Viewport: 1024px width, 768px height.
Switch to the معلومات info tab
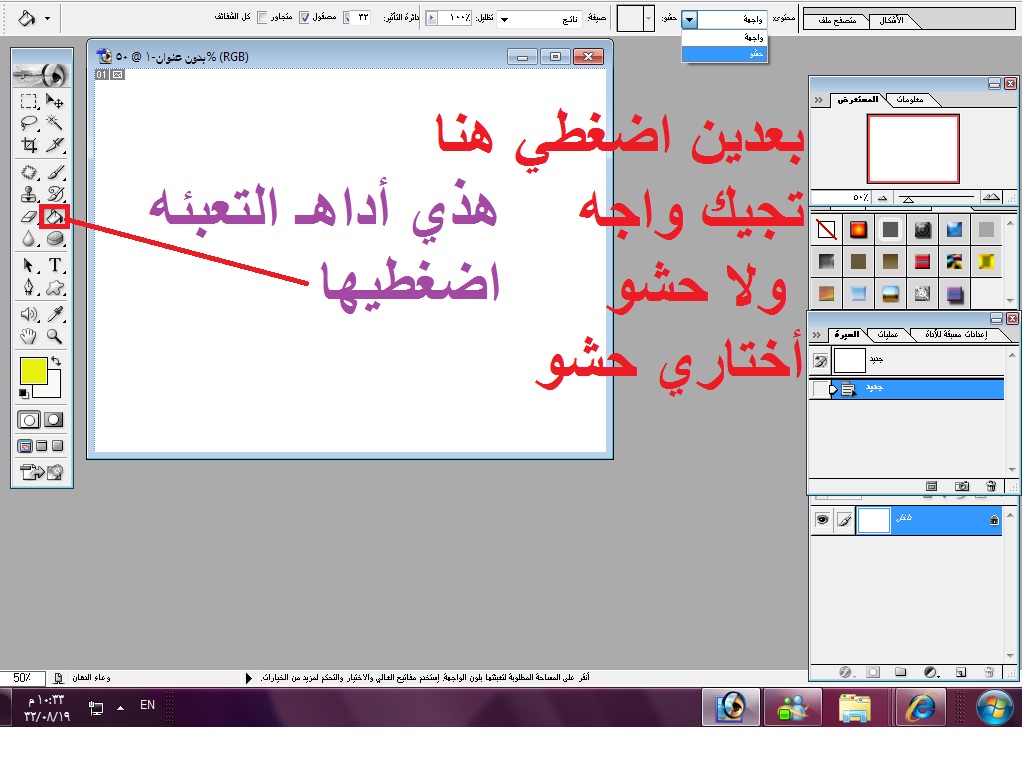pyautogui.click(x=911, y=99)
